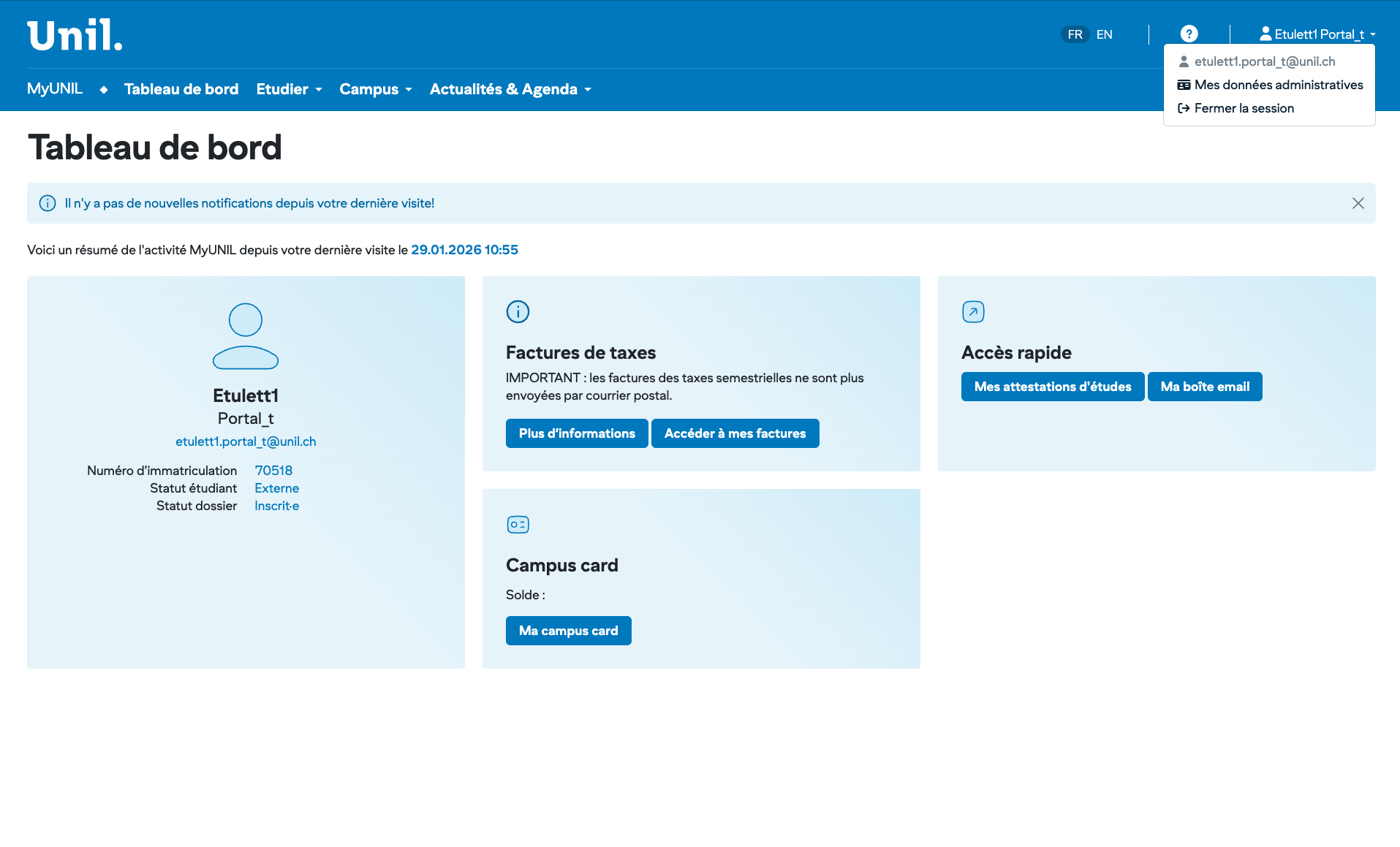Expand the Etudier dropdown menu
Screen dimensions: 1400x847
pyautogui.click(x=289, y=89)
